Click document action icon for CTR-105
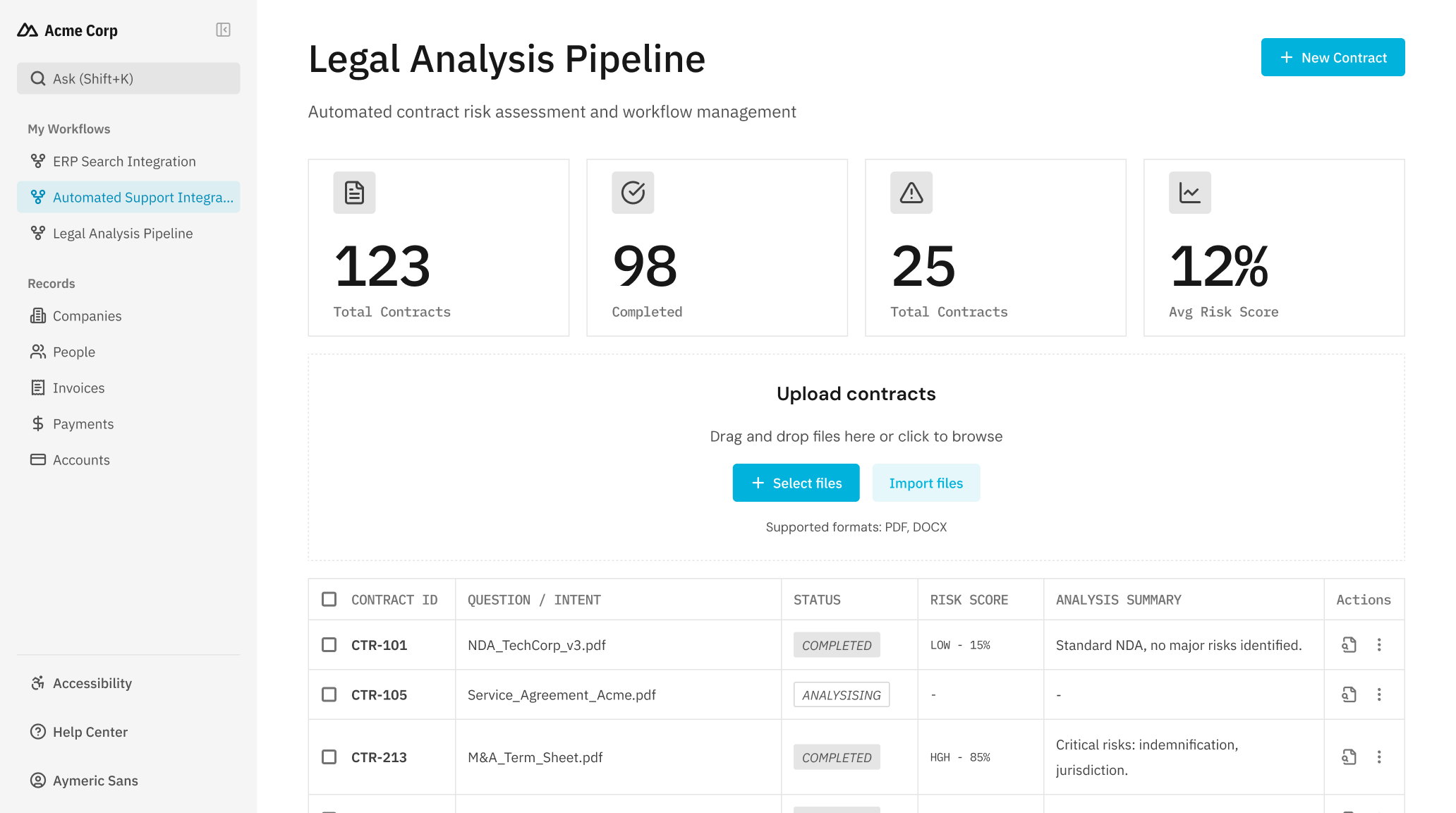The height and width of the screenshot is (813, 1456). (x=1349, y=695)
